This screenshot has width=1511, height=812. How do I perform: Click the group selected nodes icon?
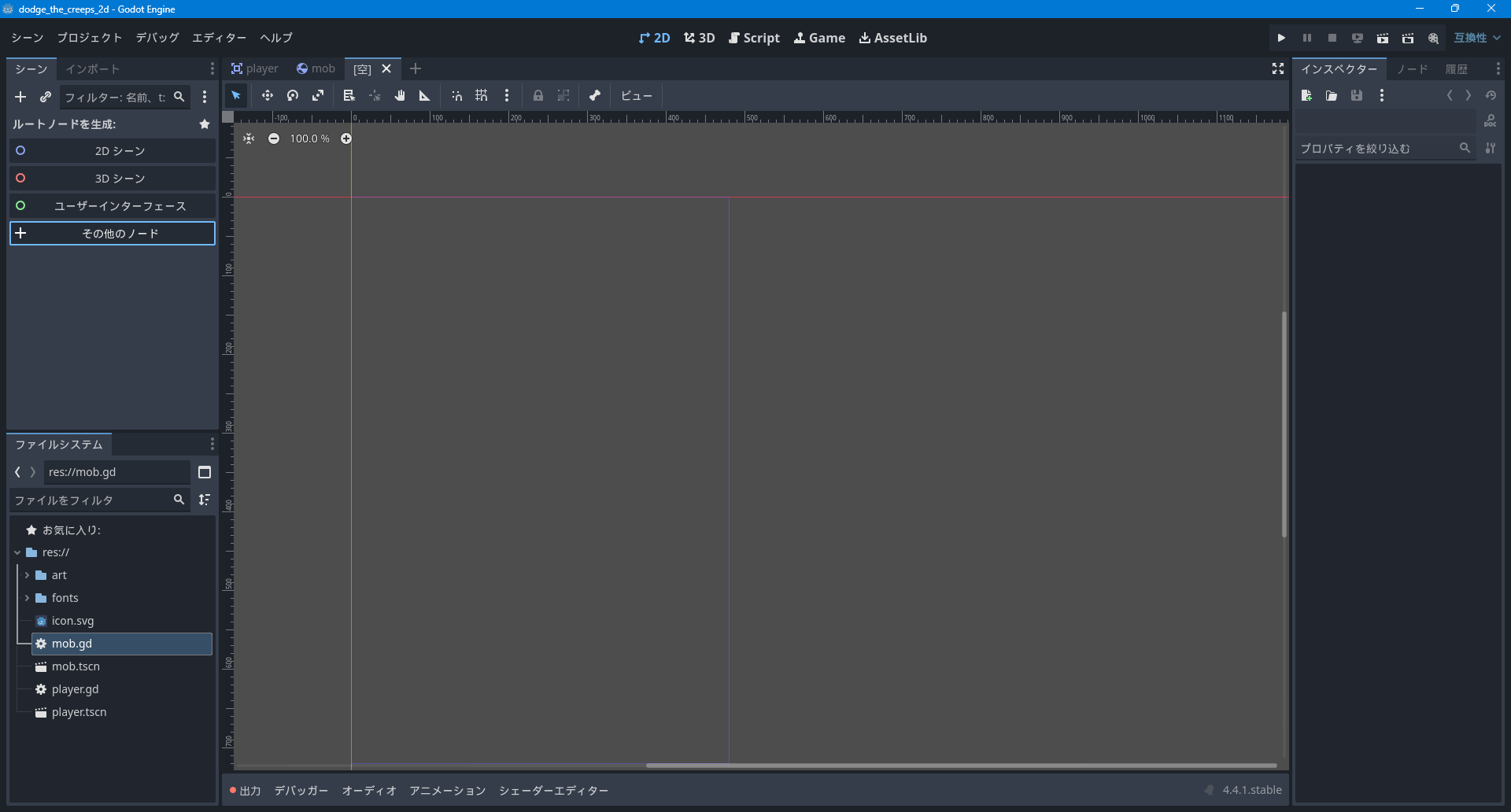(563, 96)
